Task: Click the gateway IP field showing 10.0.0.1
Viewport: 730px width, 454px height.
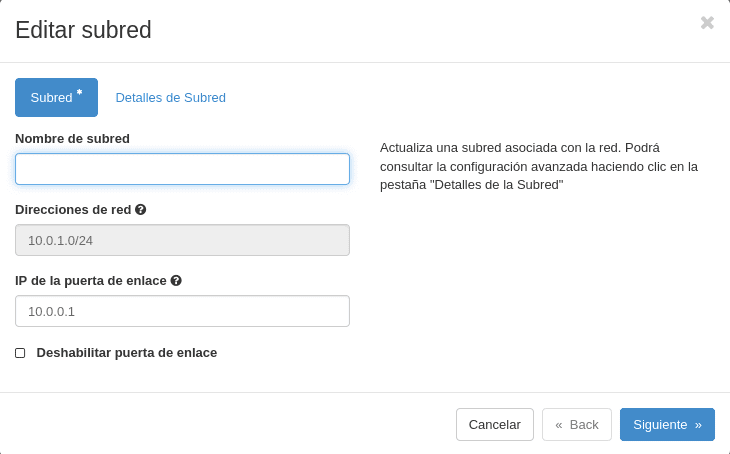Action: click(182, 311)
